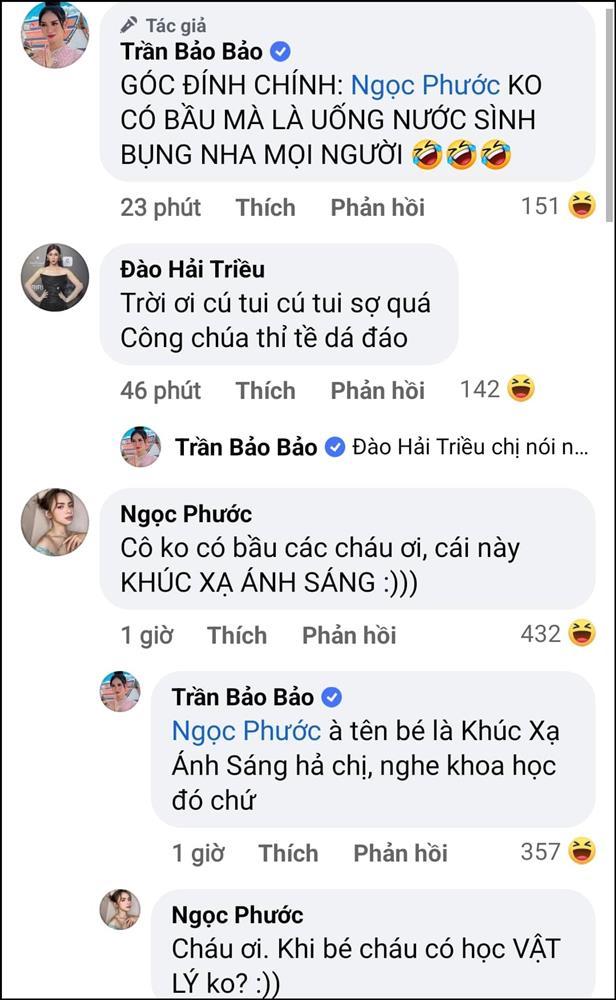616x1000 pixels.
Task: Click the '23 phút' timestamp link
Action: pyautogui.click(x=162, y=207)
